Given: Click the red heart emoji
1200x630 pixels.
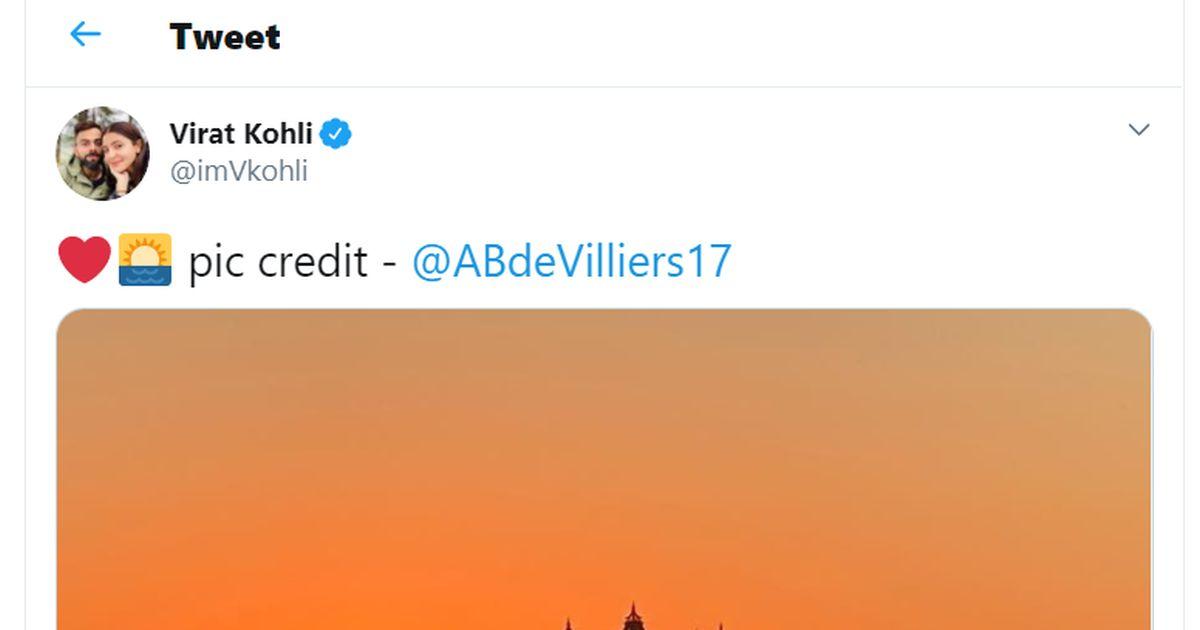Looking at the screenshot, I should (84, 260).
